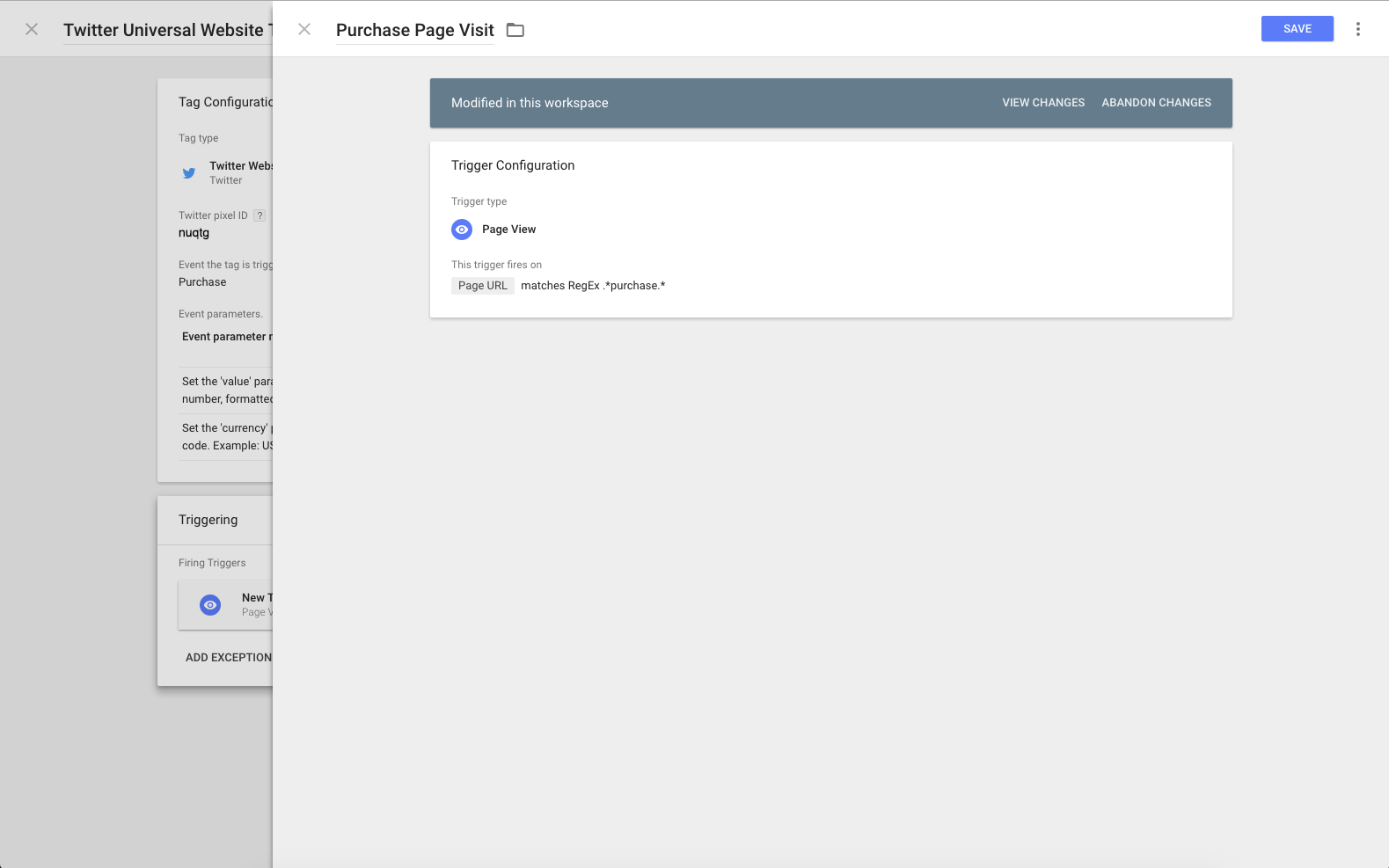The image size is (1389, 868).
Task: Click the Tag Configuration heading in background
Action: [x=225, y=102]
